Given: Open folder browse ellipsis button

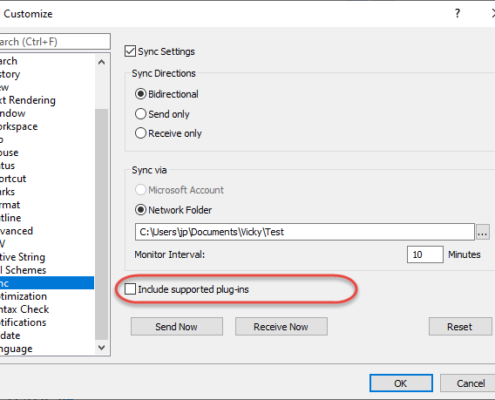Looking at the screenshot, I should [482, 232].
